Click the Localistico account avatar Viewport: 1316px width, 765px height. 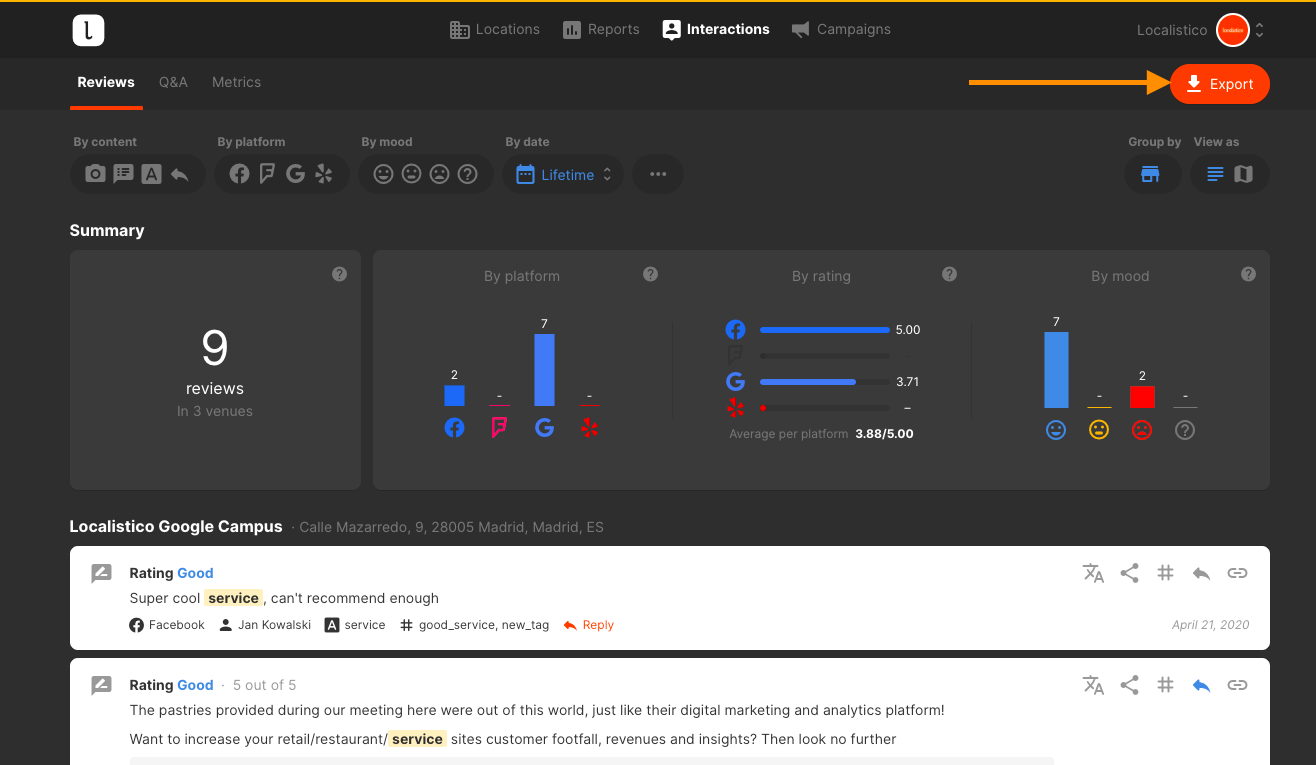[x=1232, y=30]
